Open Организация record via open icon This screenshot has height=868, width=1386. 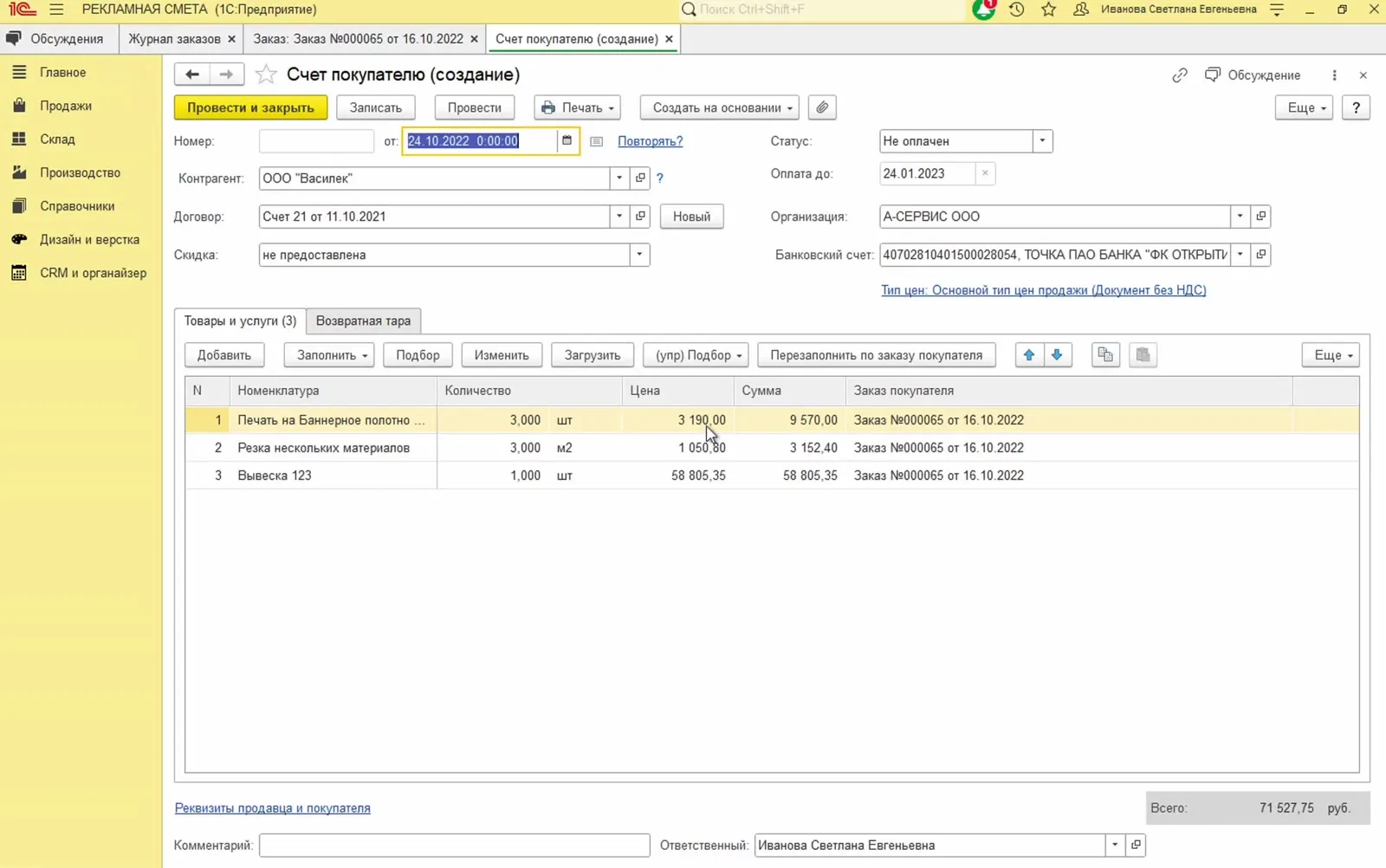[1261, 217]
